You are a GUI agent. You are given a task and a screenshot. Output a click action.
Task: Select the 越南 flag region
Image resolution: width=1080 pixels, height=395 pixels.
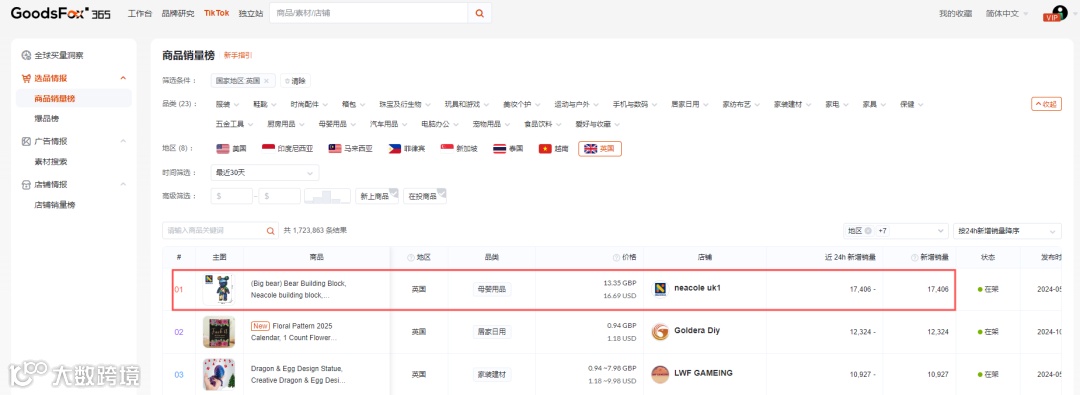click(x=554, y=148)
